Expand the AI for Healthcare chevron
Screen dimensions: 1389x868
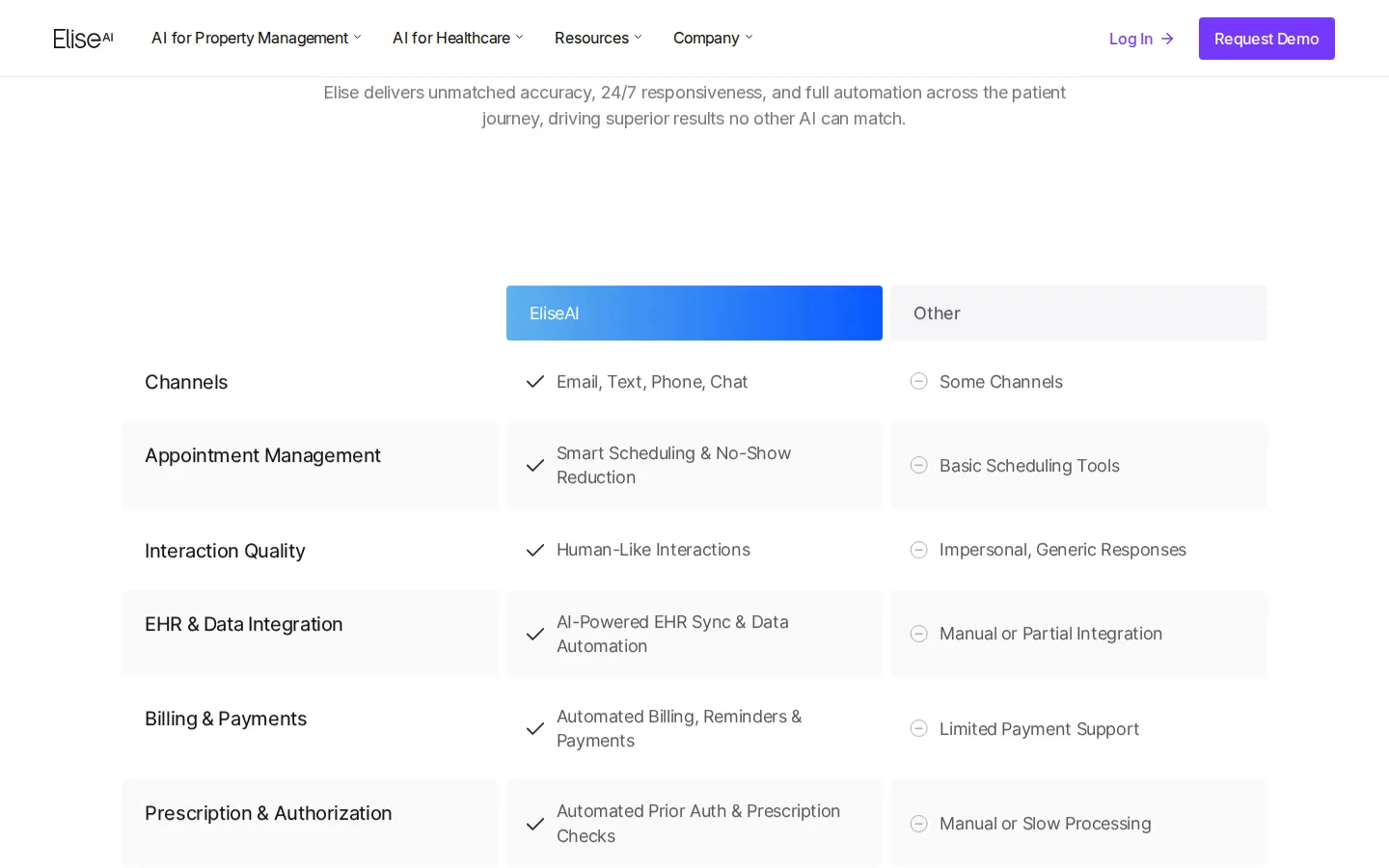click(520, 38)
